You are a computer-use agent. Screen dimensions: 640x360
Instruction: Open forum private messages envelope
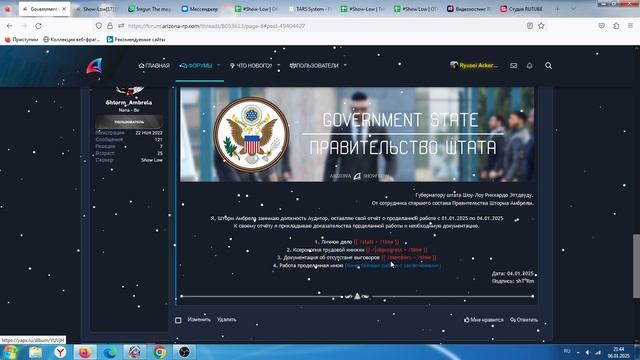point(513,65)
